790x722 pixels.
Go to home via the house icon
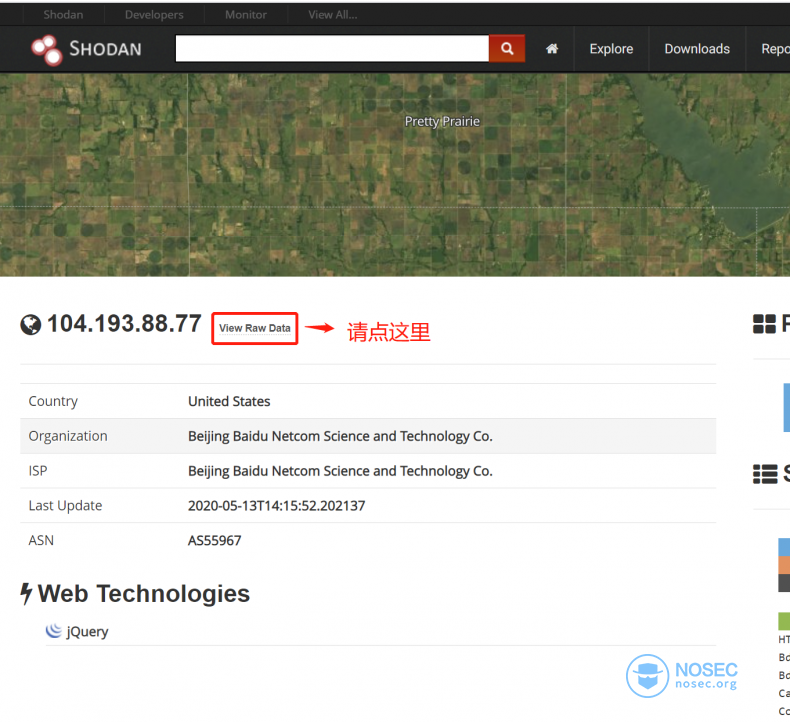[x=552, y=49]
